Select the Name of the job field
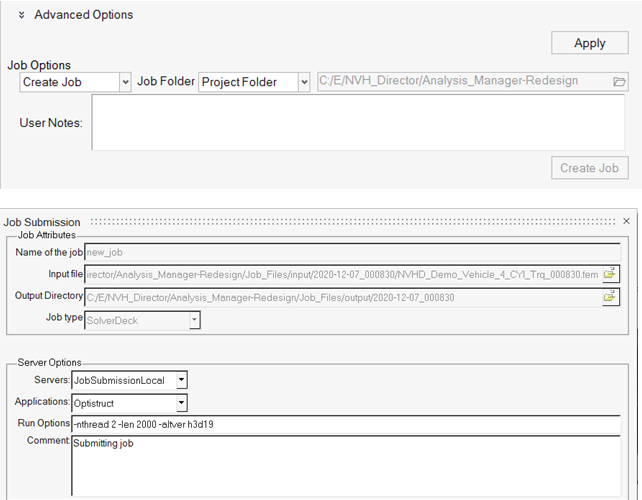 pyautogui.click(x=352, y=252)
